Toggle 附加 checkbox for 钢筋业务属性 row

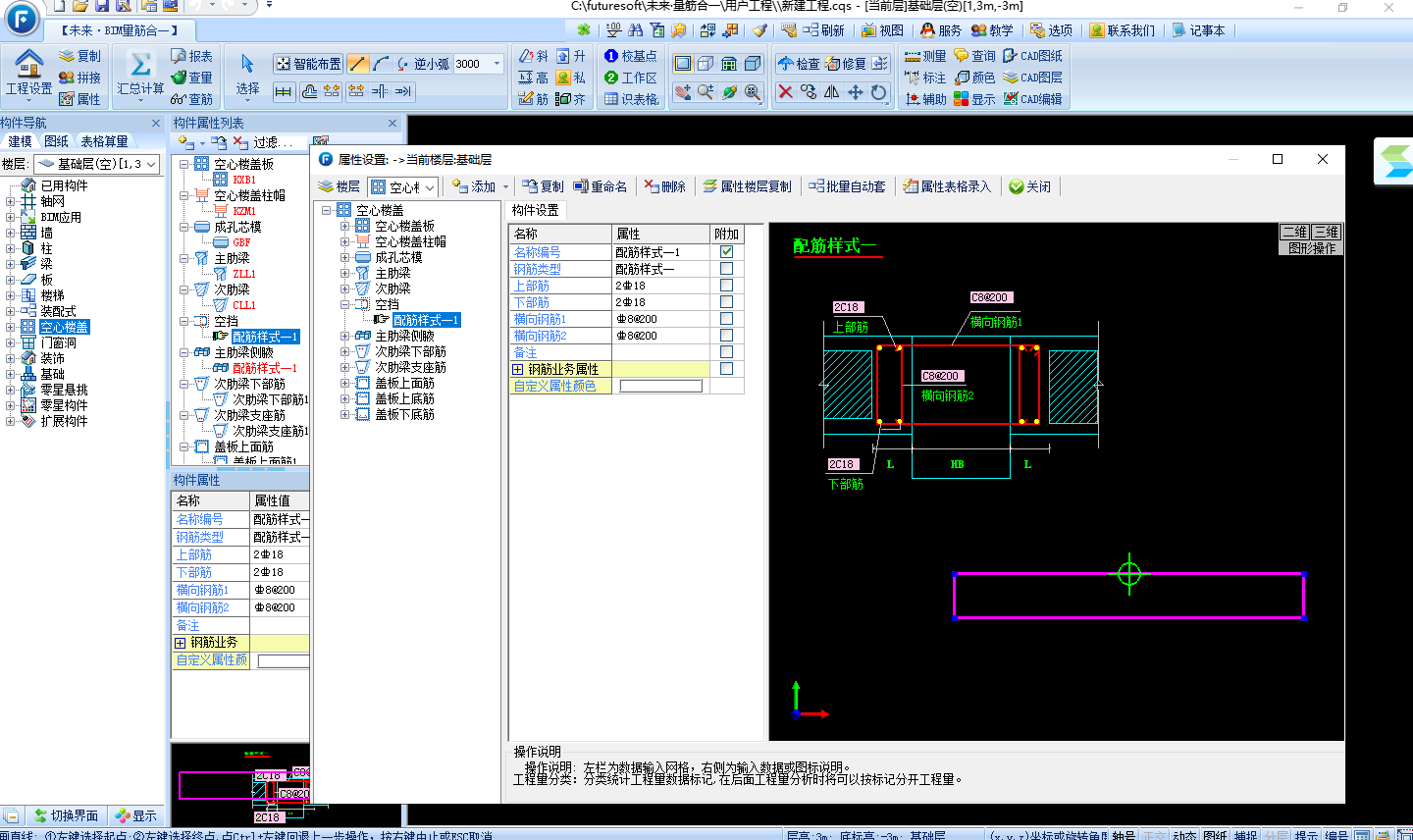point(726,369)
